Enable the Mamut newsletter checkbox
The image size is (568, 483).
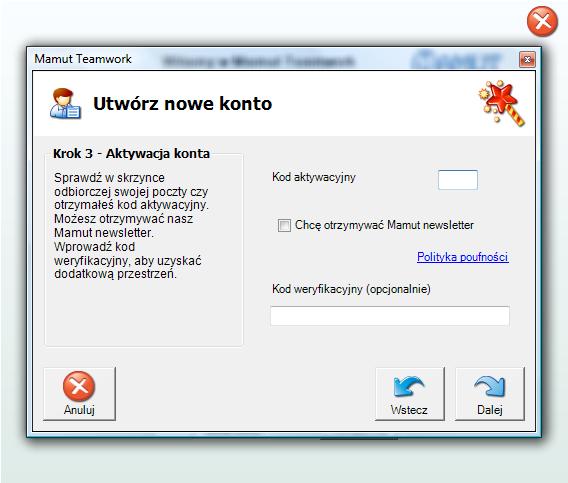click(x=284, y=225)
